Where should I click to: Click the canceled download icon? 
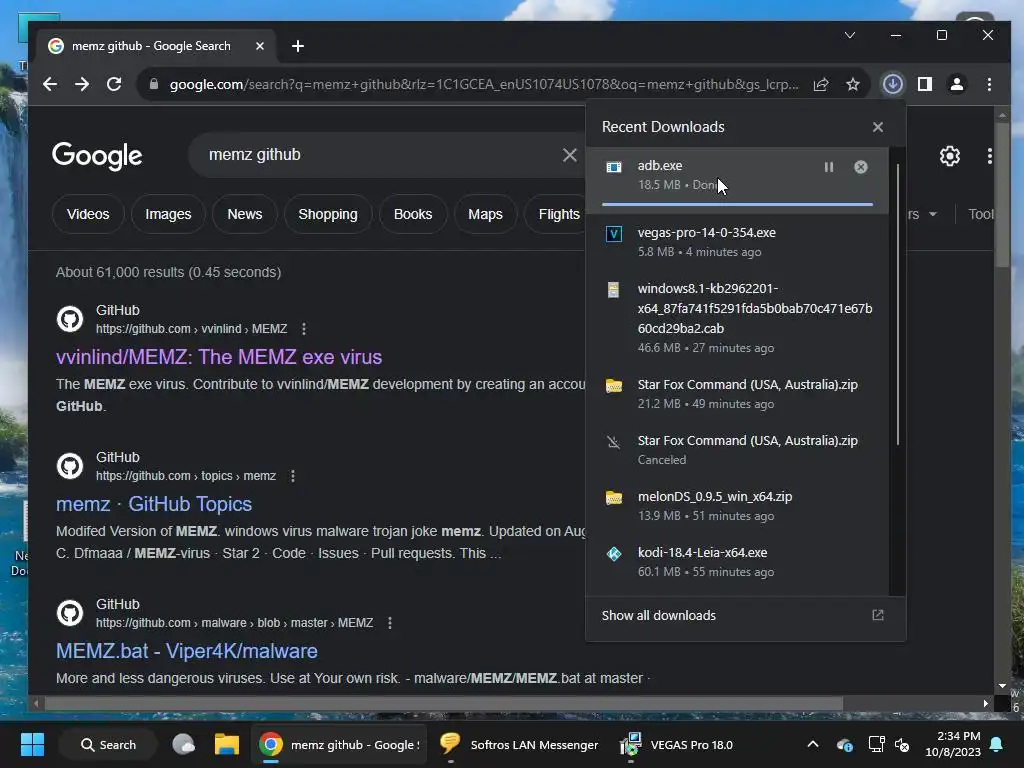tap(613, 442)
